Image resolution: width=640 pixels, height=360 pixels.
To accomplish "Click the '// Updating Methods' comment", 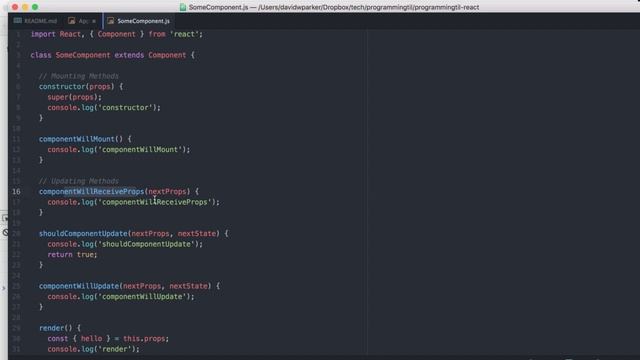I will 79,181.
